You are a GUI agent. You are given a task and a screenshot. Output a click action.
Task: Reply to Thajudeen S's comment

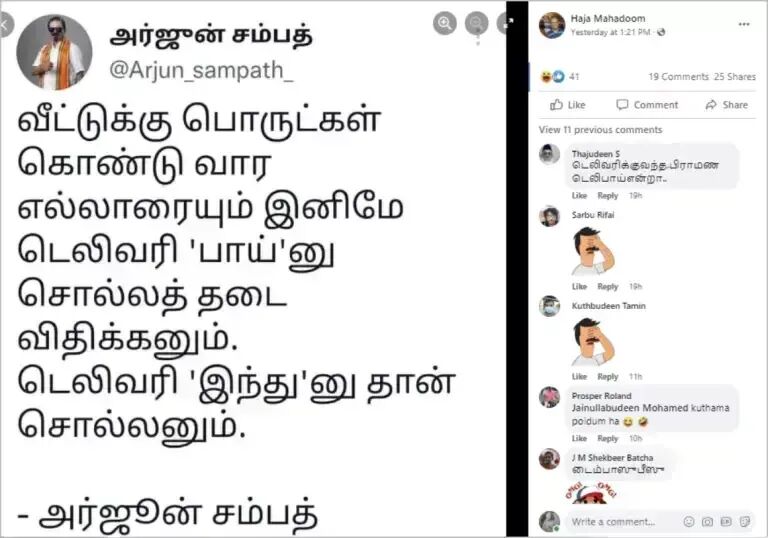[607, 196]
